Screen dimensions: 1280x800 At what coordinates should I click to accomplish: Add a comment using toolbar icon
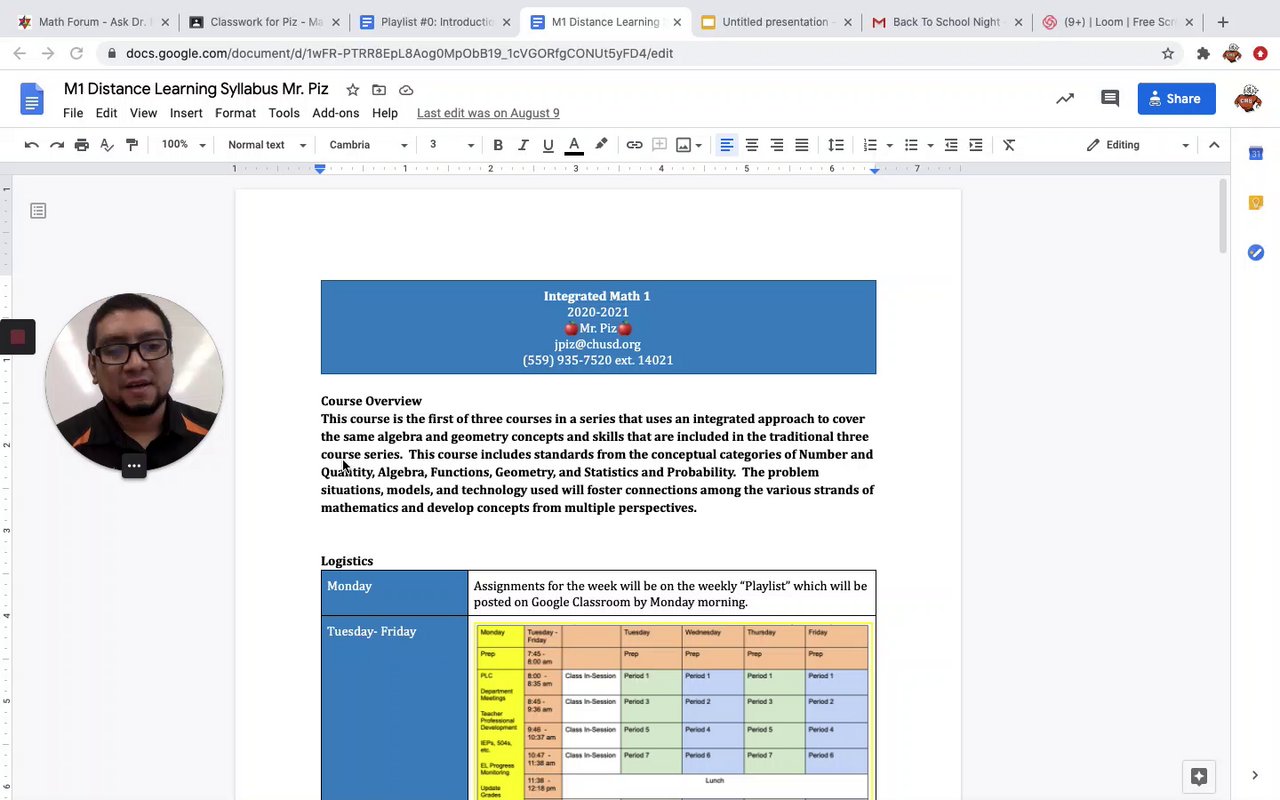(x=659, y=145)
